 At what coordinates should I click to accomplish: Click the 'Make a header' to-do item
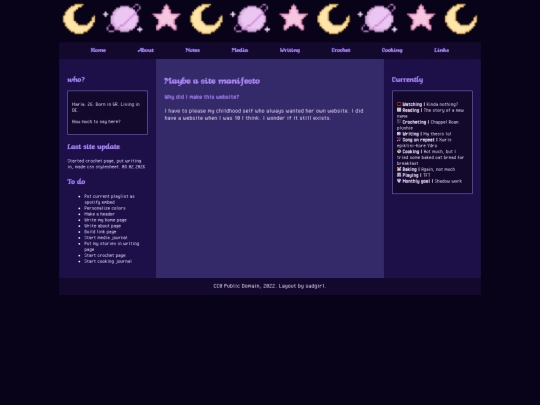click(x=99, y=214)
